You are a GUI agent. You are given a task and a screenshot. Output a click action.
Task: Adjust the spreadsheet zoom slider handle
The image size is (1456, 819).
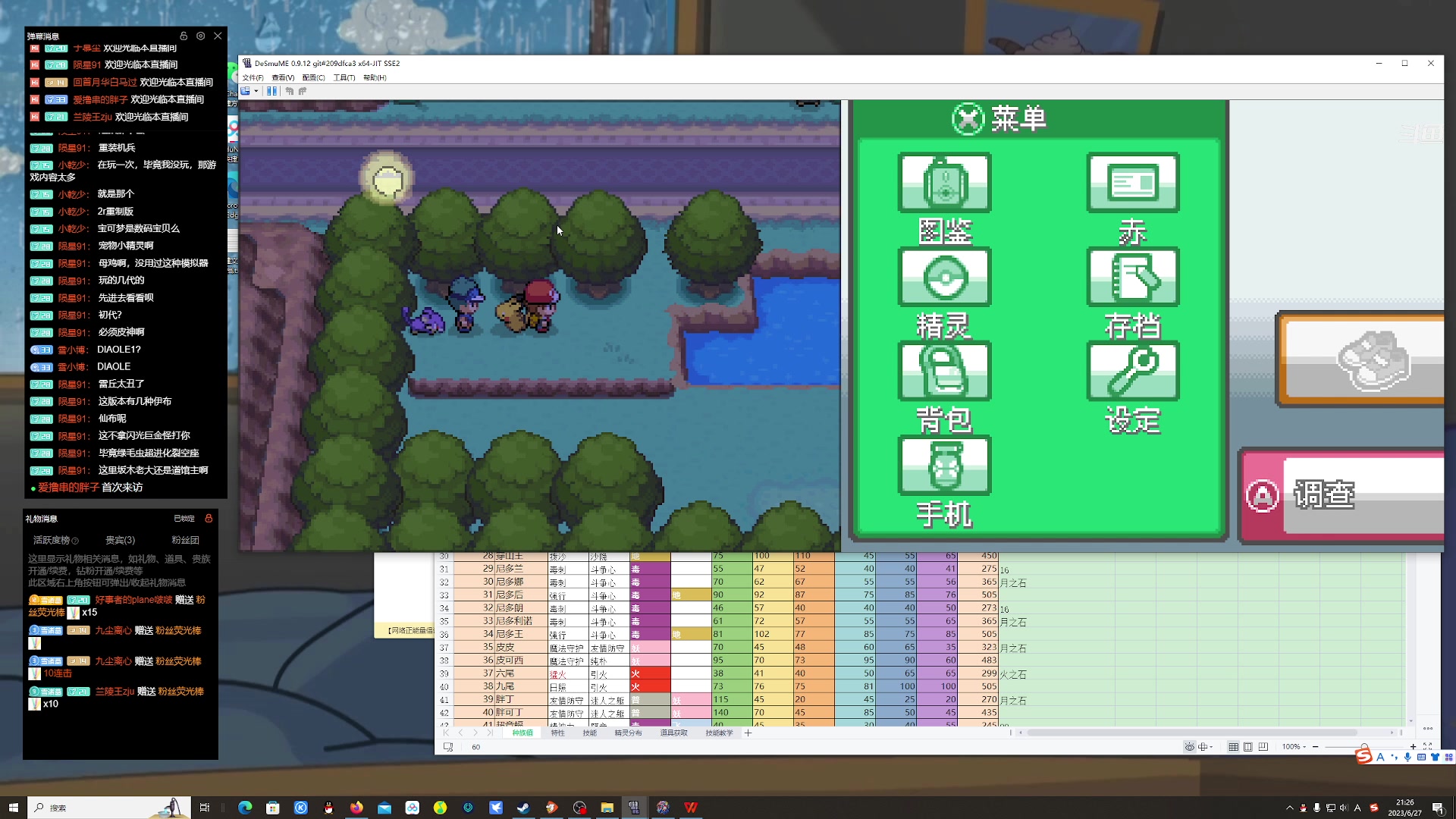1364,747
